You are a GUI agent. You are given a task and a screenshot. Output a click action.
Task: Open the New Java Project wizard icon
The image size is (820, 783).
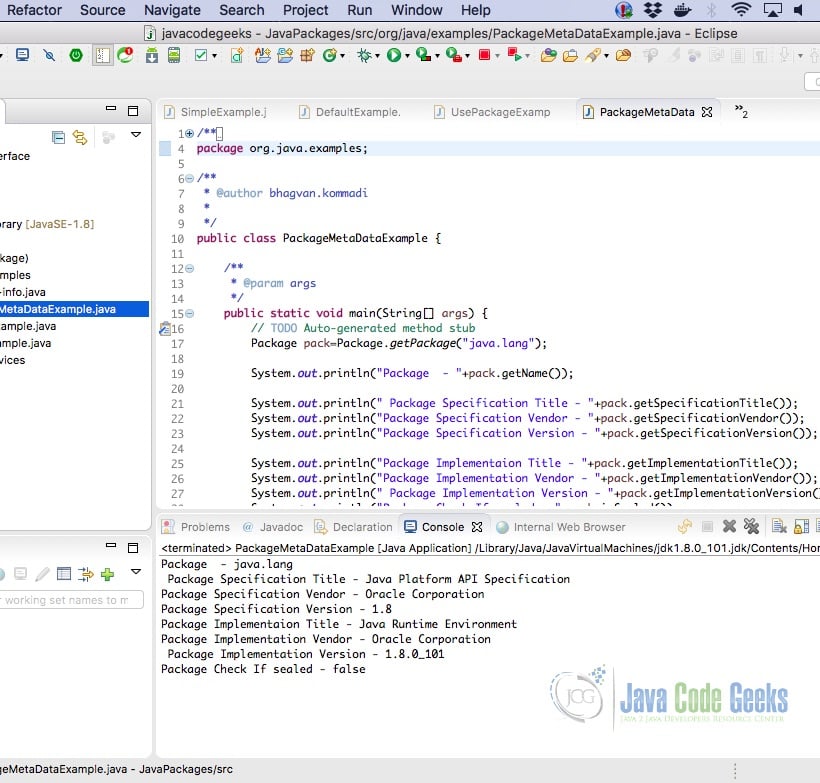(x=262, y=55)
